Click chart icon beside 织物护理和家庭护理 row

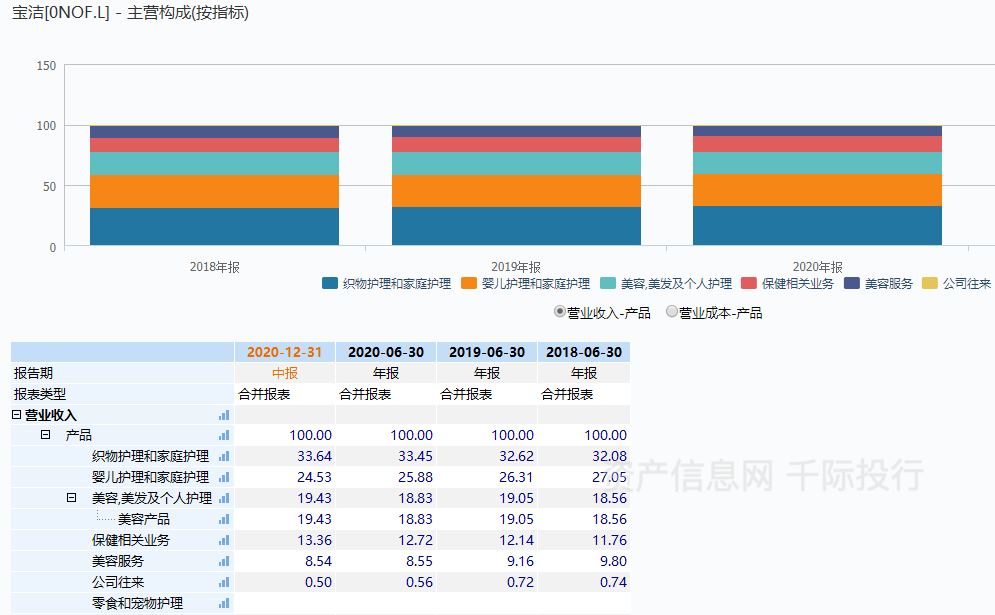pyautogui.click(x=224, y=456)
